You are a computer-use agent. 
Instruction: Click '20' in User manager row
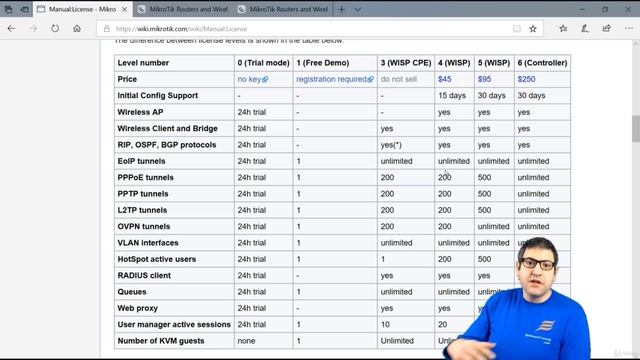pyautogui.click(x=442, y=324)
